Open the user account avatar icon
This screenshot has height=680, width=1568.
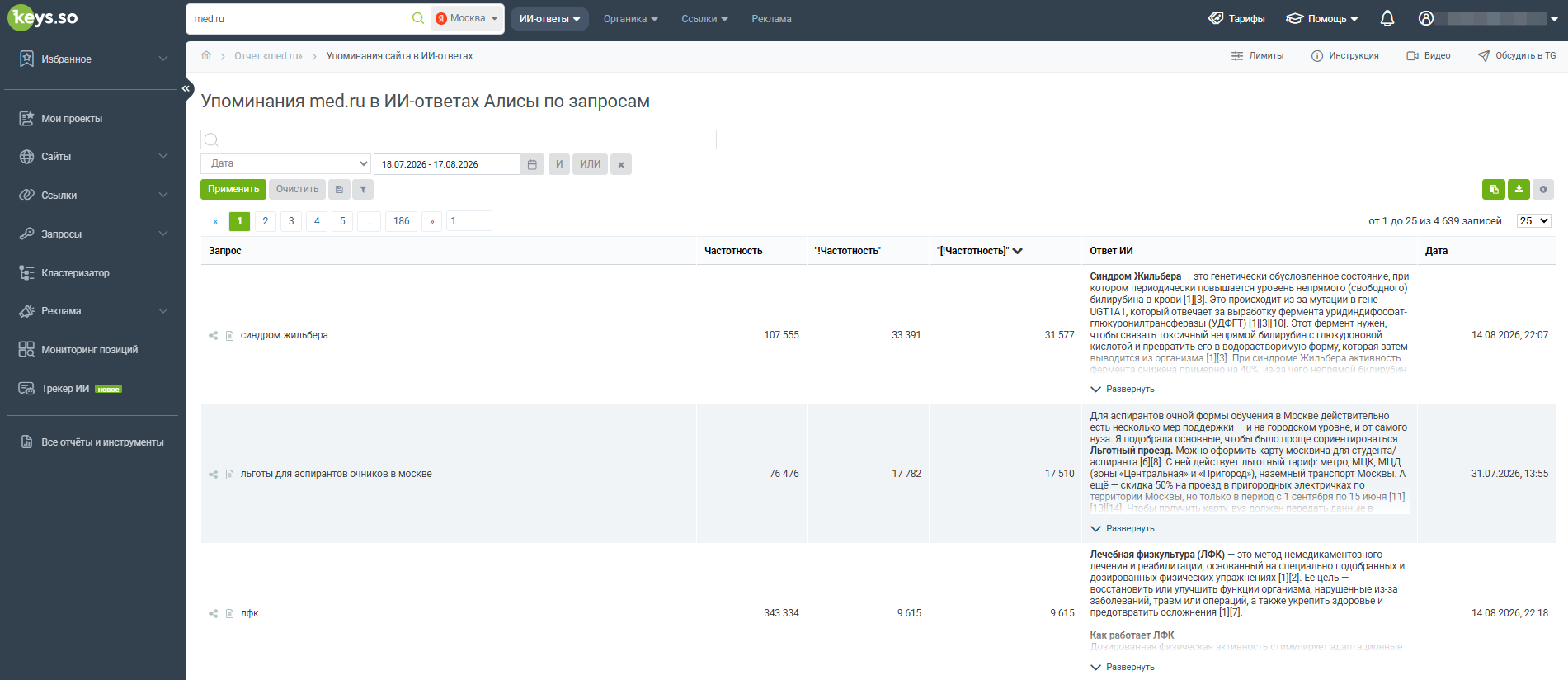click(x=1426, y=18)
